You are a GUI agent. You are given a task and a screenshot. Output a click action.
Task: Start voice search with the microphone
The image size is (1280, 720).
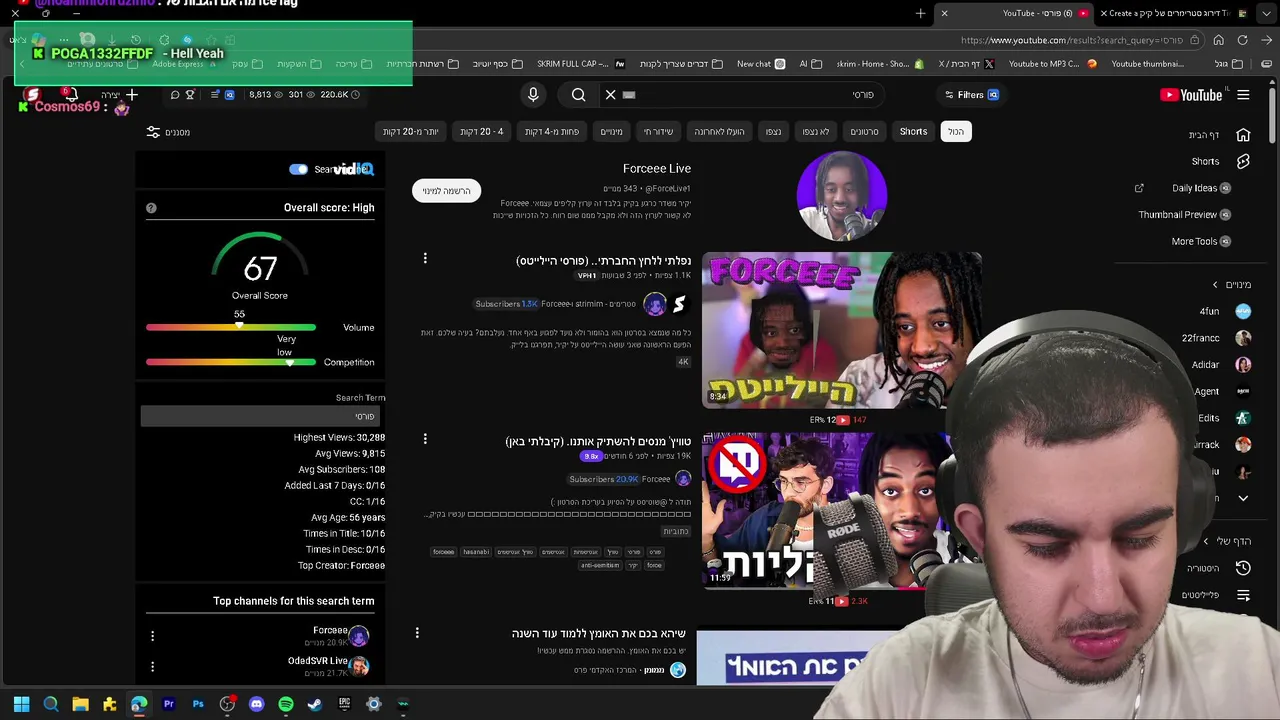(x=533, y=94)
